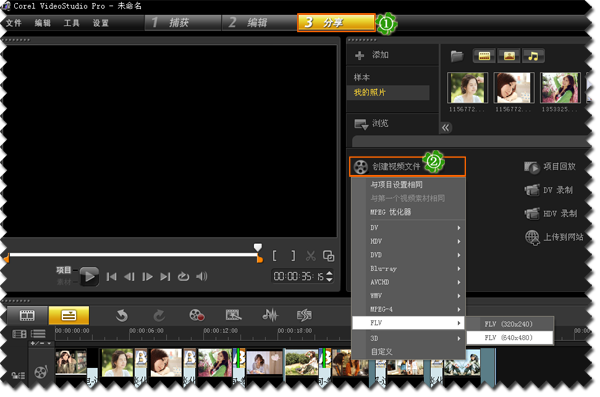The width and height of the screenshot is (600, 397).
Task: Toggle the show photos filter icon
Action: pyautogui.click(x=509, y=56)
